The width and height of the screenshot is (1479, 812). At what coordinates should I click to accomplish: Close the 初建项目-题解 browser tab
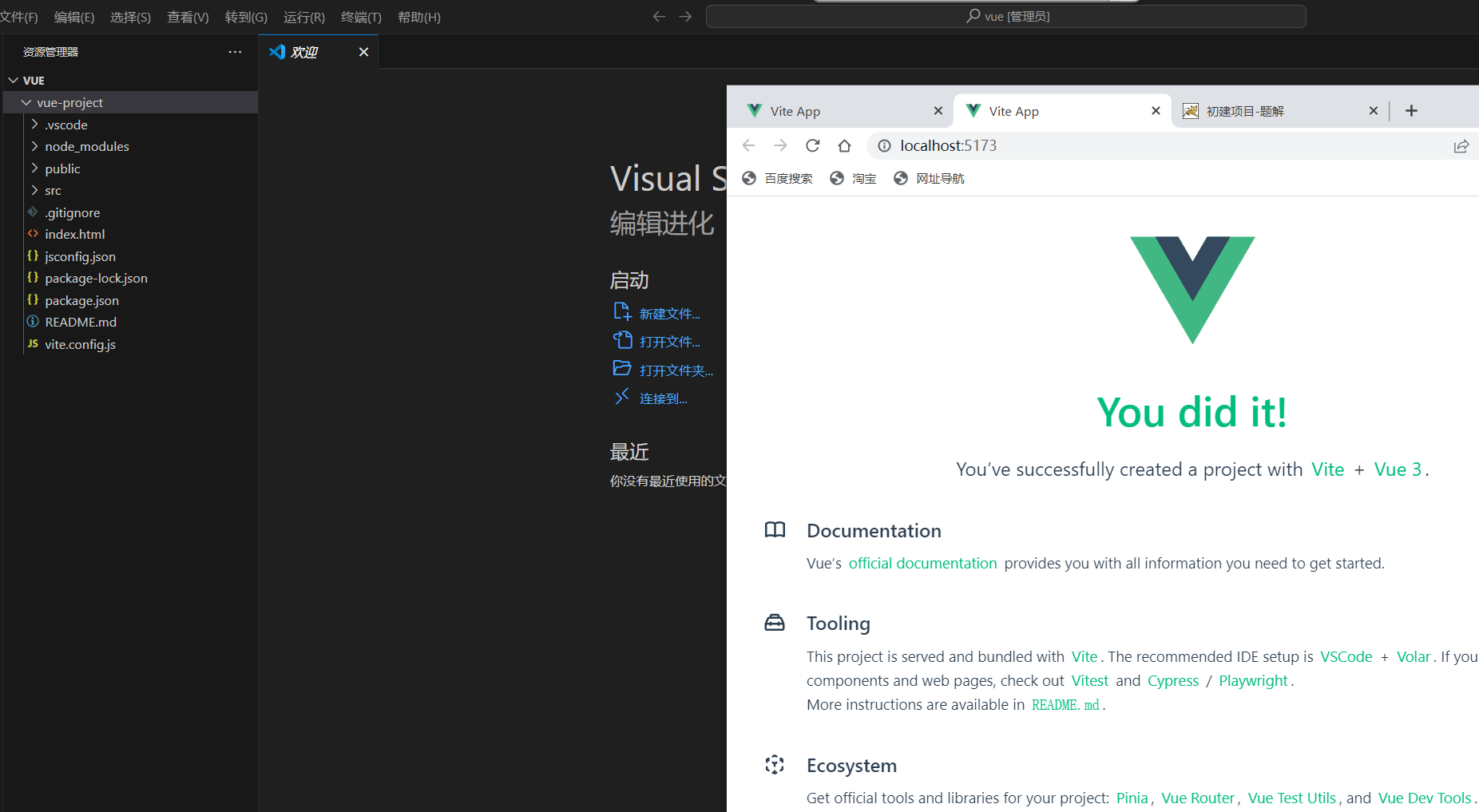point(1374,111)
